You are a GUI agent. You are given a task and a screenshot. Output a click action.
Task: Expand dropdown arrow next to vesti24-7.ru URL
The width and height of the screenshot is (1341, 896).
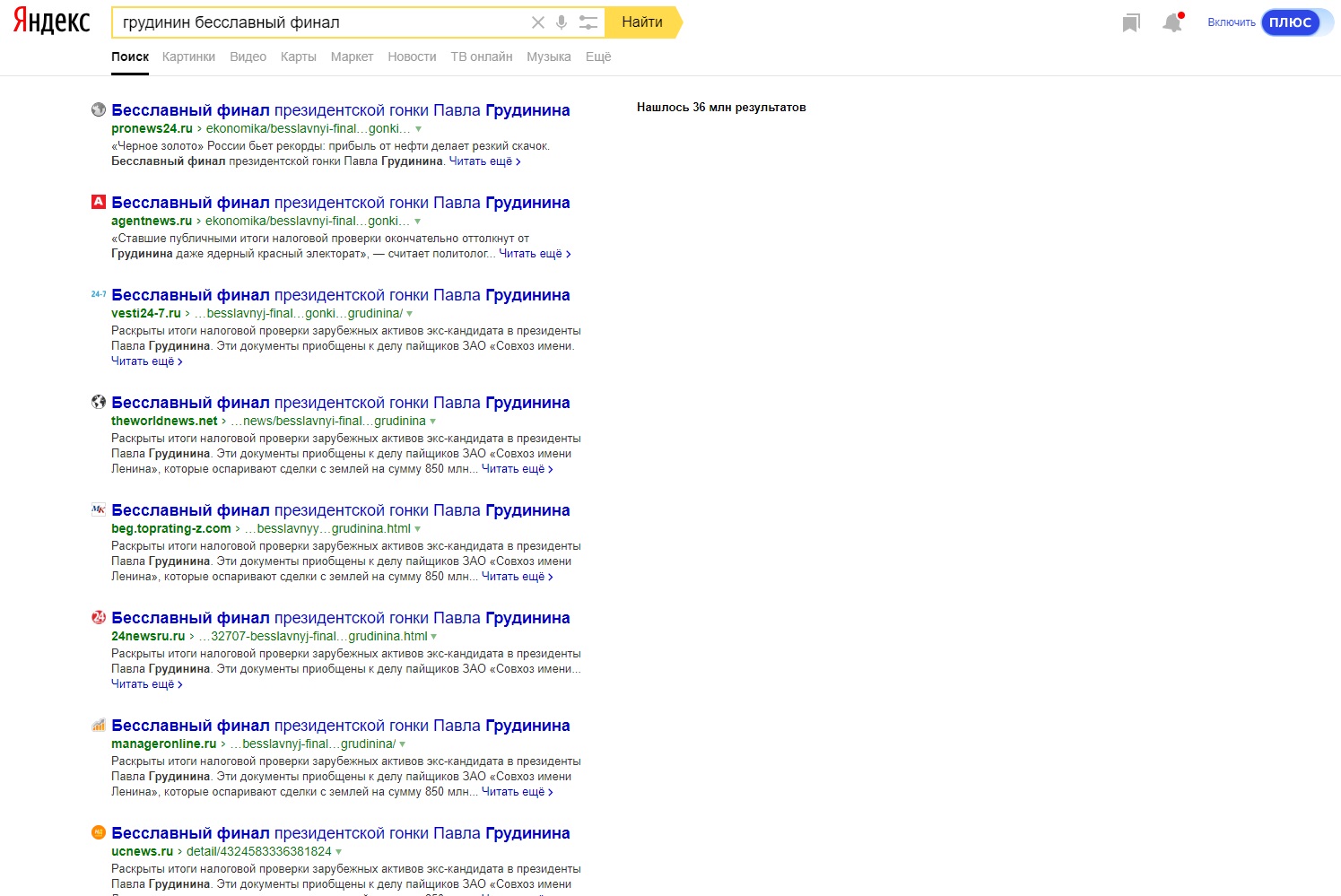(410, 314)
